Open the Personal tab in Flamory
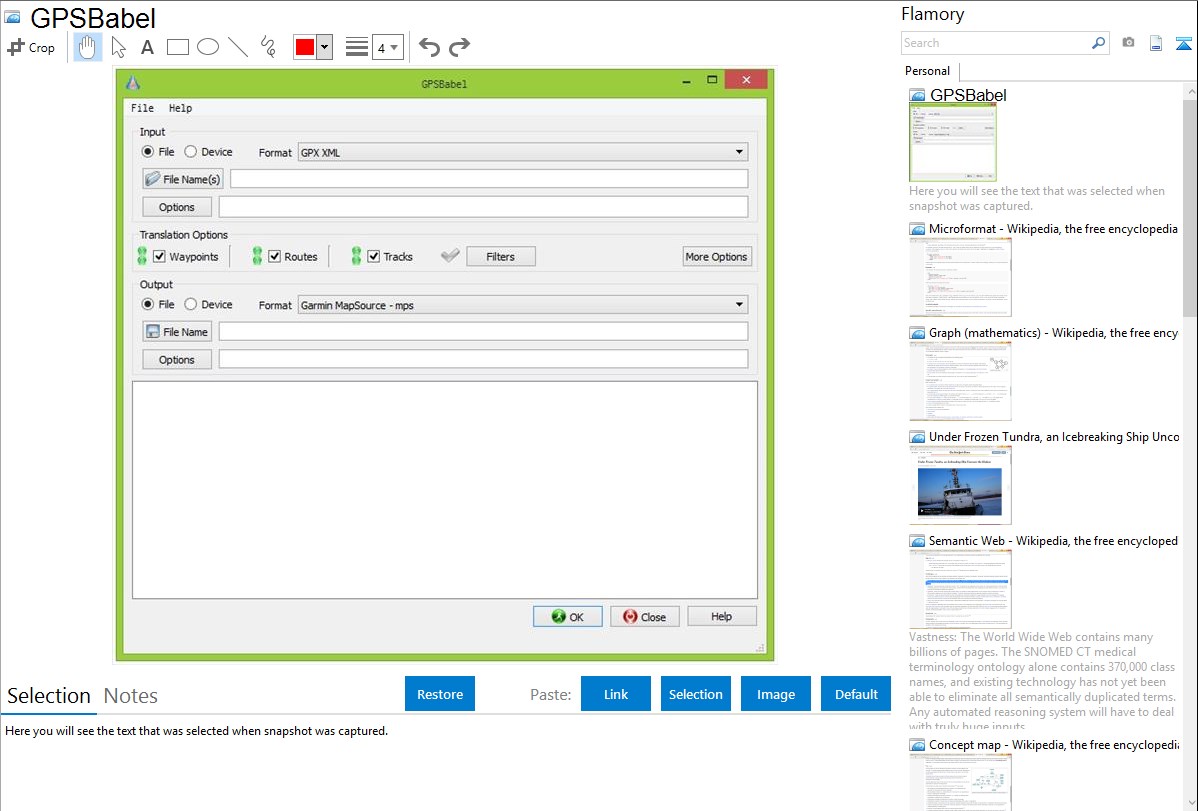 pyautogui.click(x=928, y=71)
